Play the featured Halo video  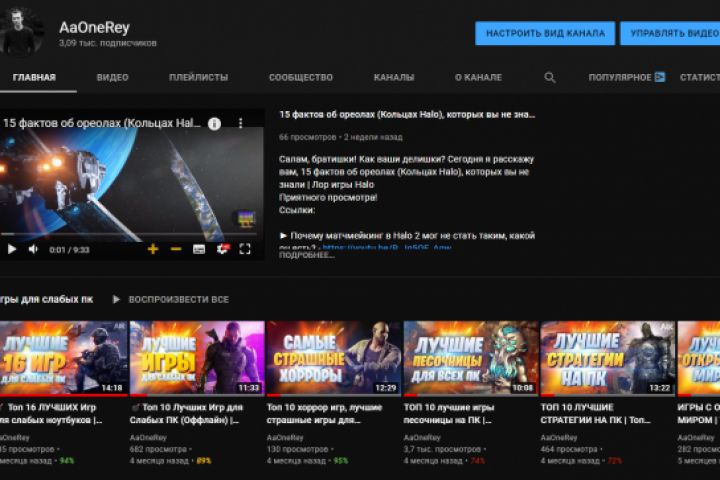coord(12,249)
